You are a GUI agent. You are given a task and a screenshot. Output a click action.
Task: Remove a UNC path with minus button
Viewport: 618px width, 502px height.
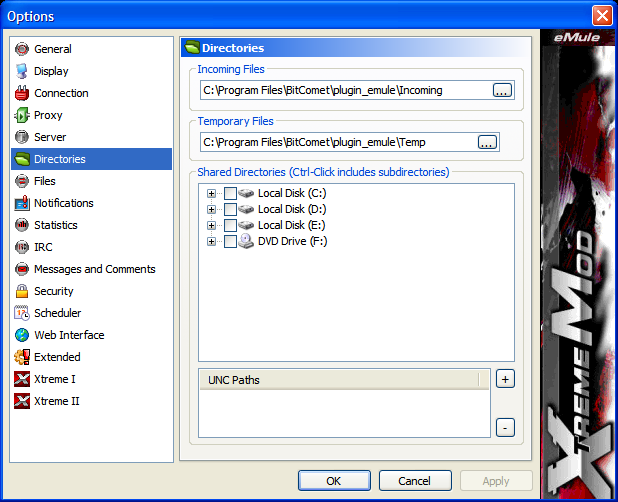(505, 428)
